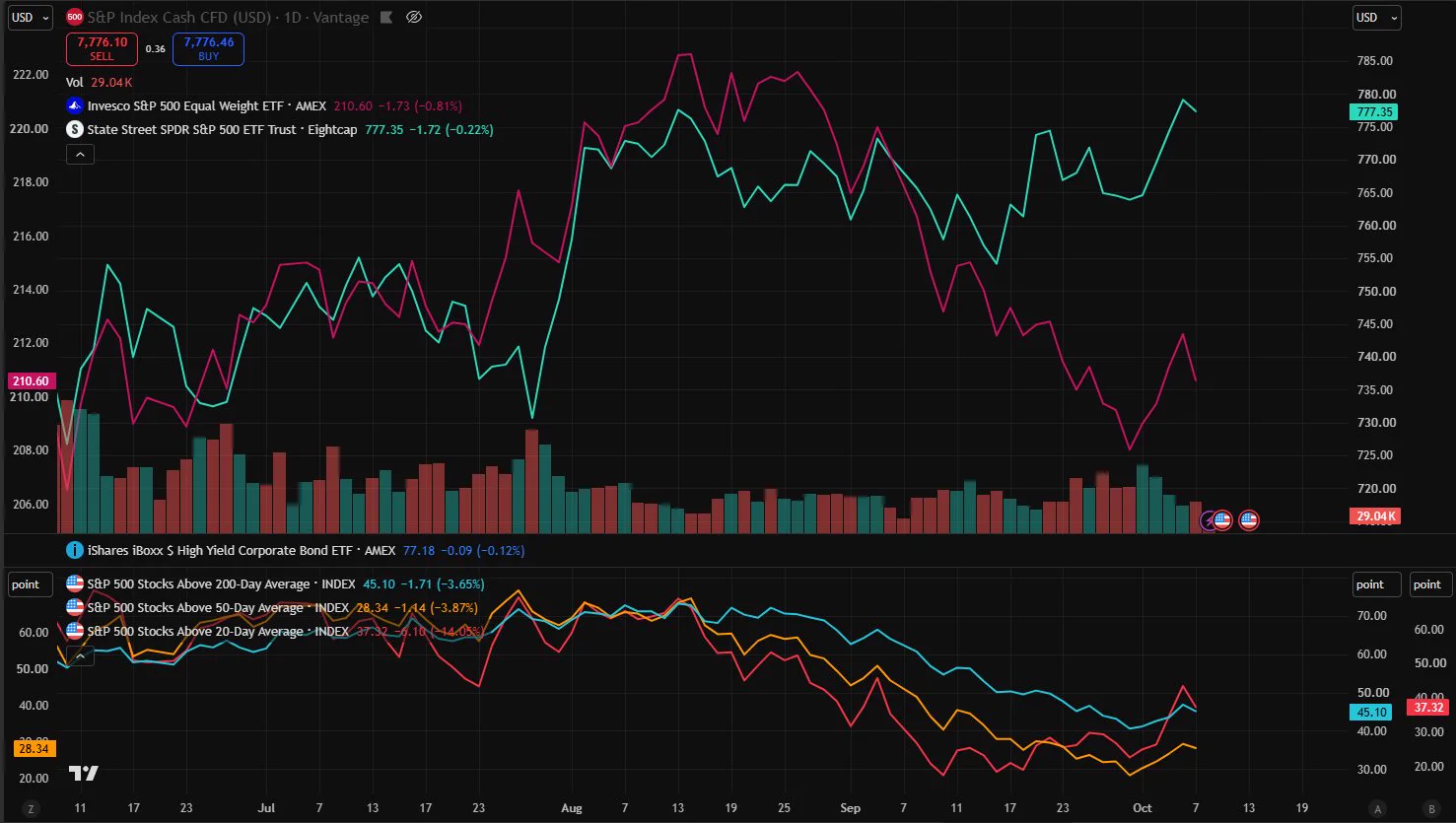
Task: Click the rightmost US flag event marker
Action: 1249,520
